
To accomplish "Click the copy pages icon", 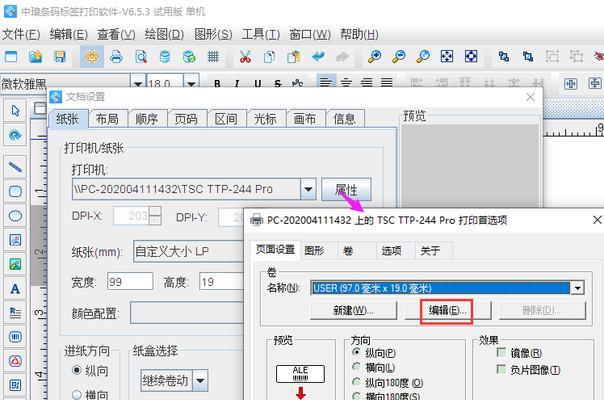I will pos(269,57).
